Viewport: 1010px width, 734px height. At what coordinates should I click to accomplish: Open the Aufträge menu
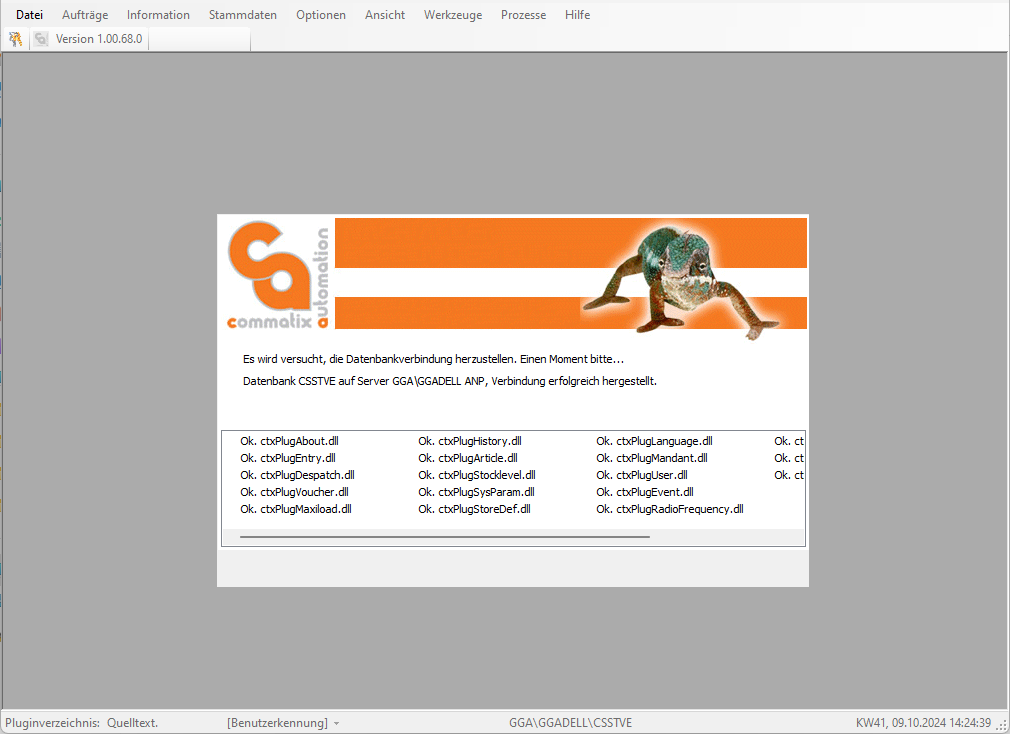pos(85,15)
